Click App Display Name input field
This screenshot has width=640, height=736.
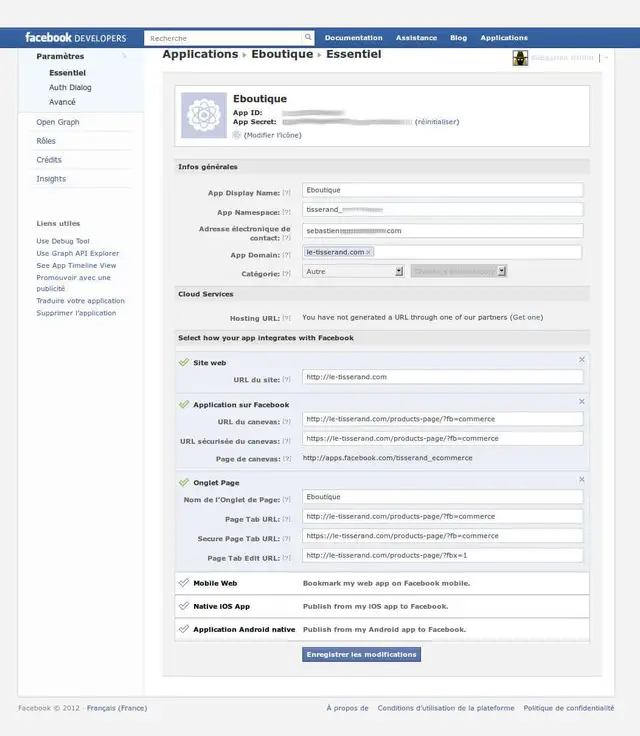click(443, 190)
